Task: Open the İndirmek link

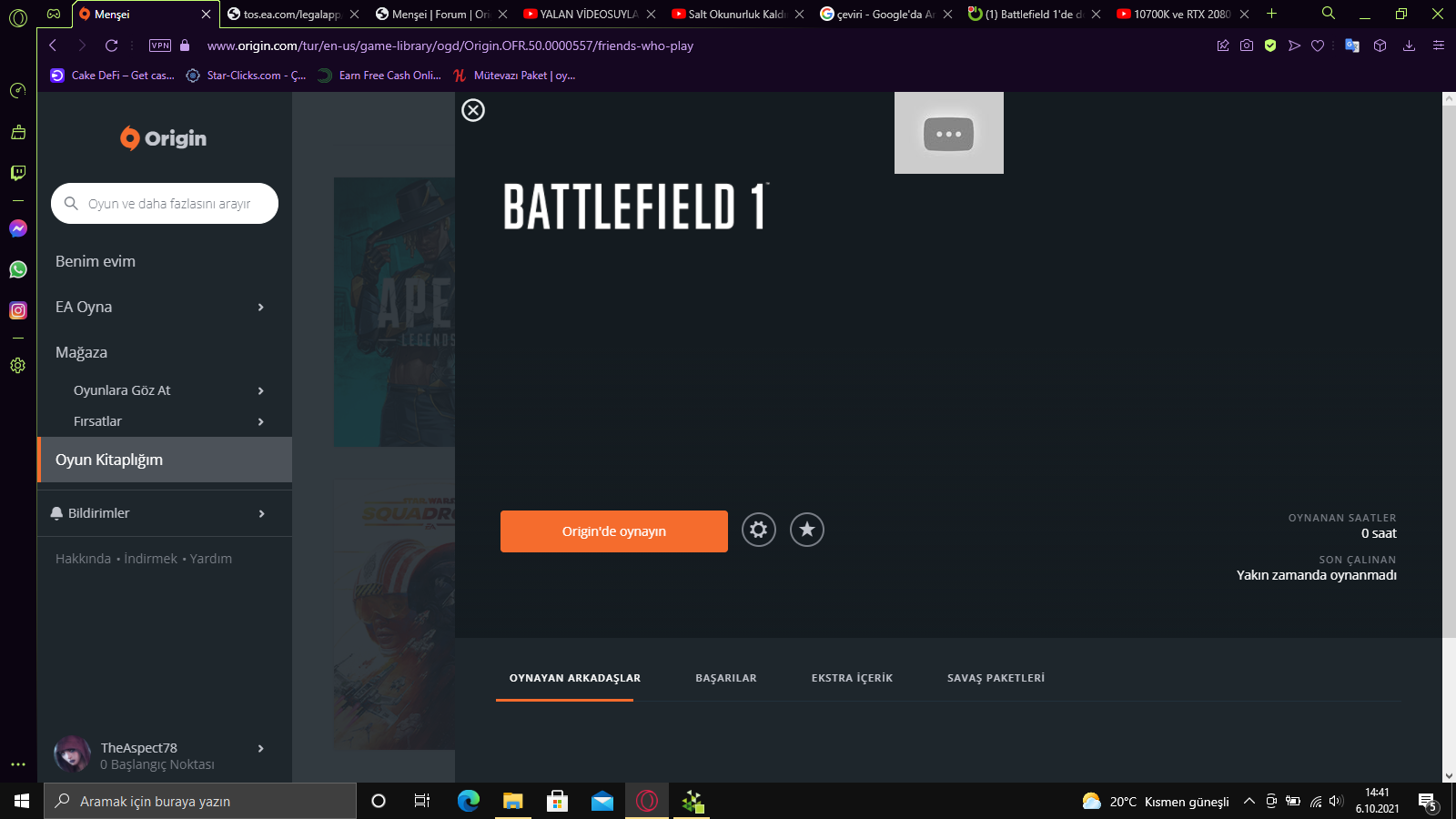Action: pyautogui.click(x=151, y=559)
